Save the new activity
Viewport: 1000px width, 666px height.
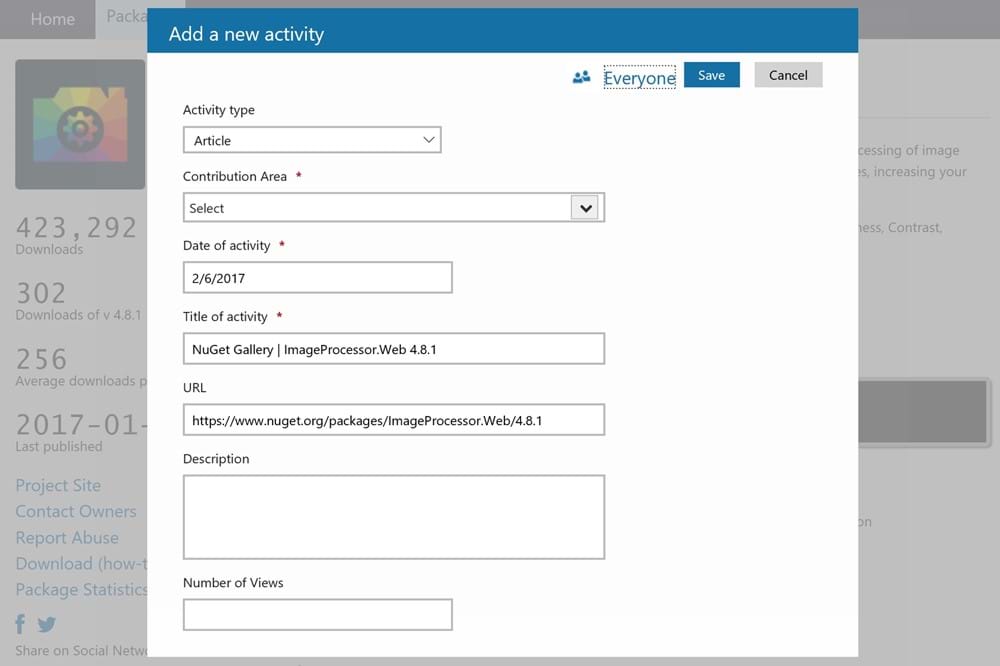pyautogui.click(x=712, y=75)
